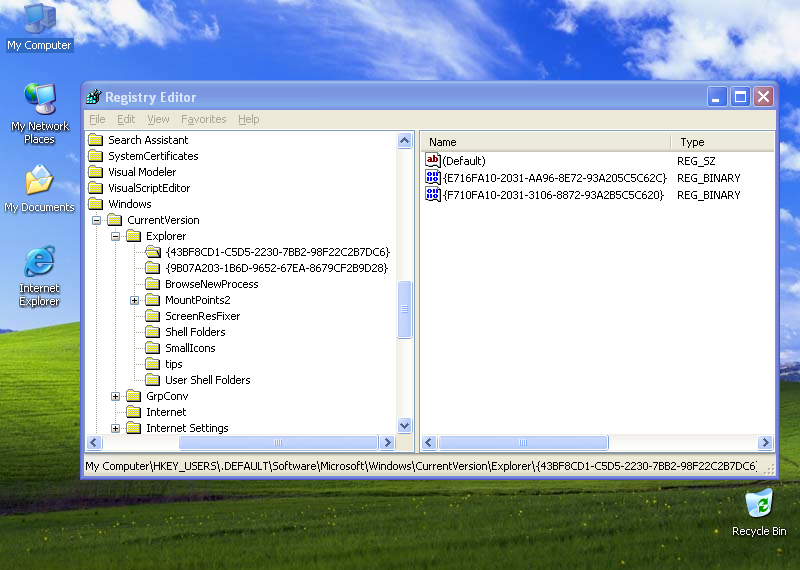The width and height of the screenshot is (800, 570).
Task: Expand the Internet Settings tree node
Action: [x=115, y=428]
